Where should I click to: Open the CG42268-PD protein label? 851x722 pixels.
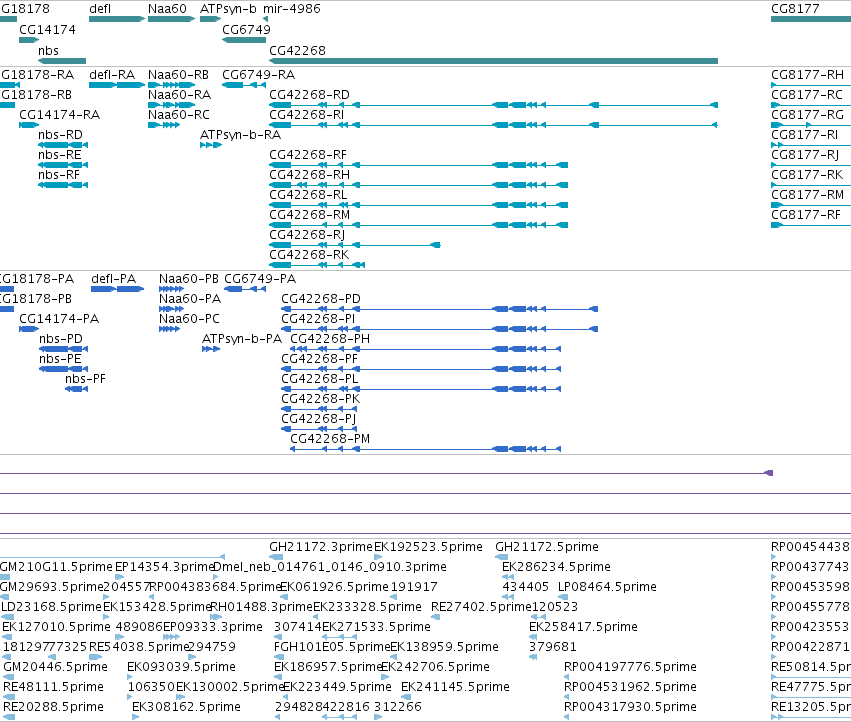[x=321, y=299]
